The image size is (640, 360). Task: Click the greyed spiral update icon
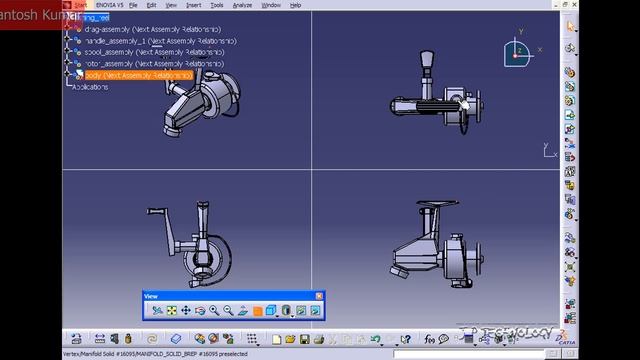pyautogui.click(x=152, y=339)
